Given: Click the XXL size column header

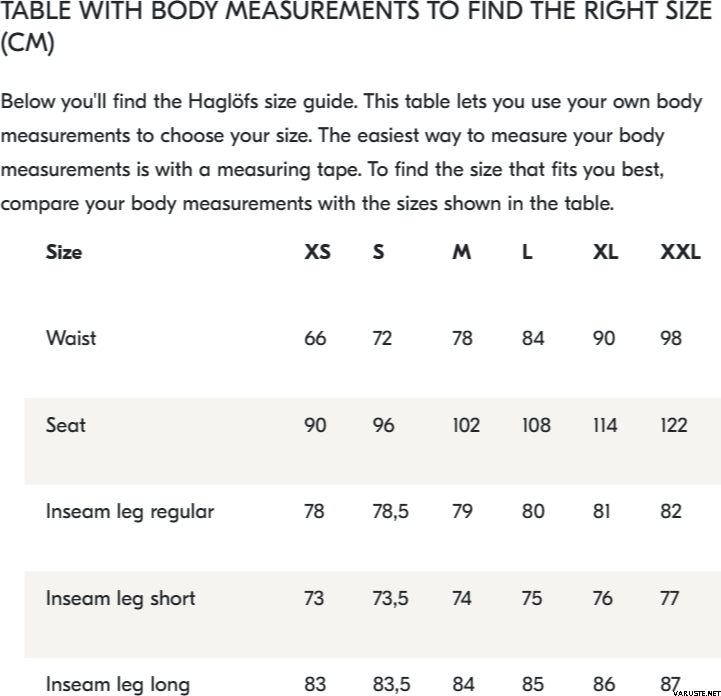Looking at the screenshot, I should point(680,252).
